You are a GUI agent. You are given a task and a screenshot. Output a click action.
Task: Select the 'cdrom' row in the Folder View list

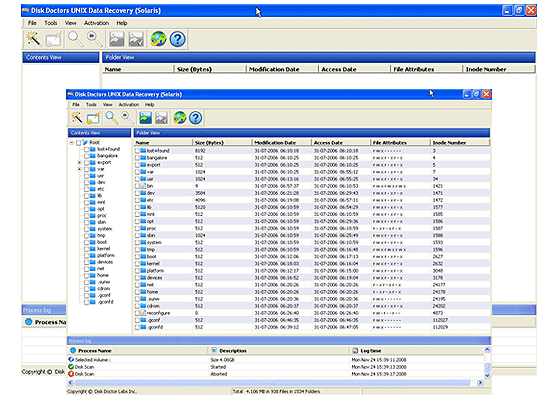tap(312, 306)
